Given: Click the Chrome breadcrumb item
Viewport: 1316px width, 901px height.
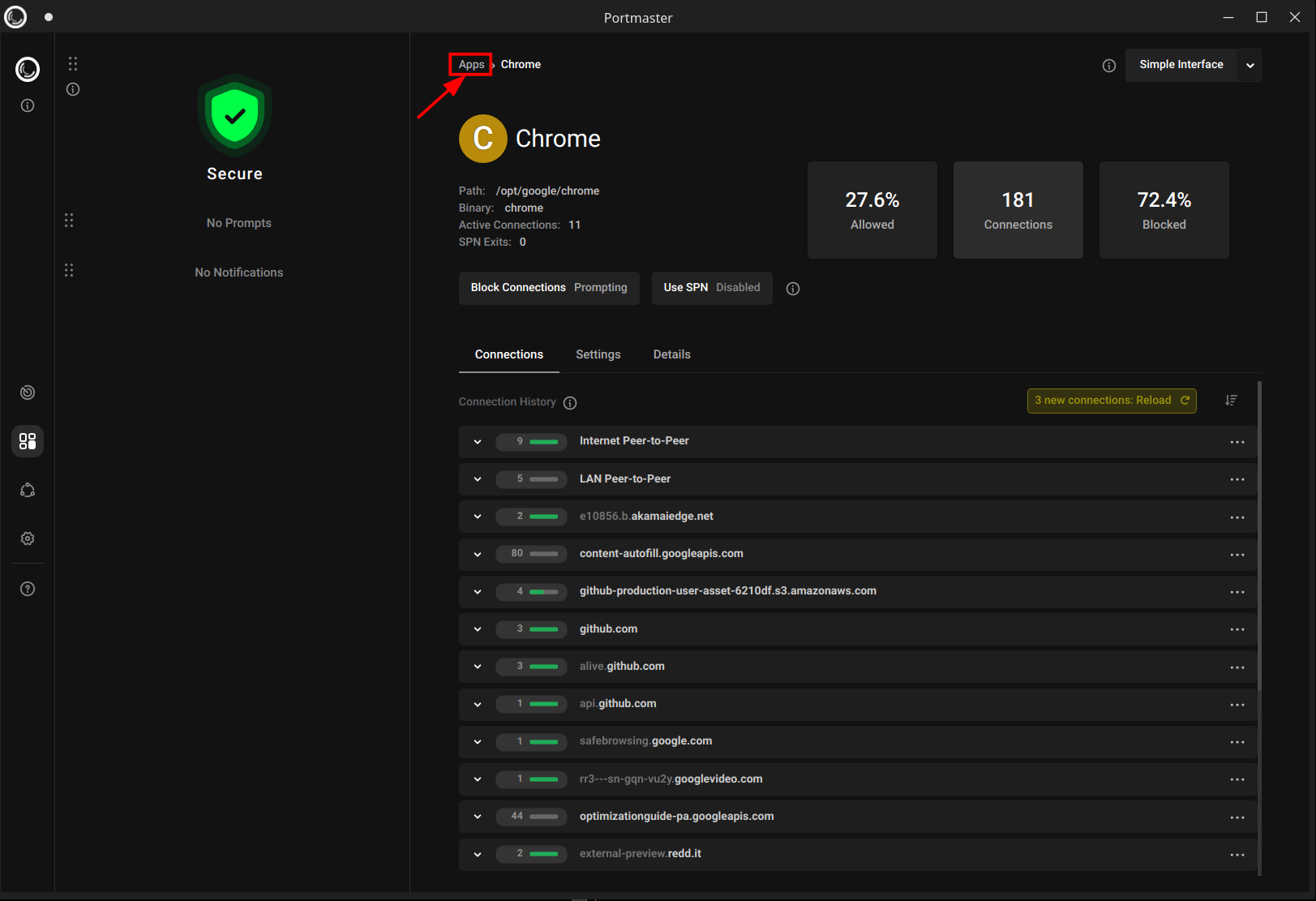Looking at the screenshot, I should tap(521, 65).
